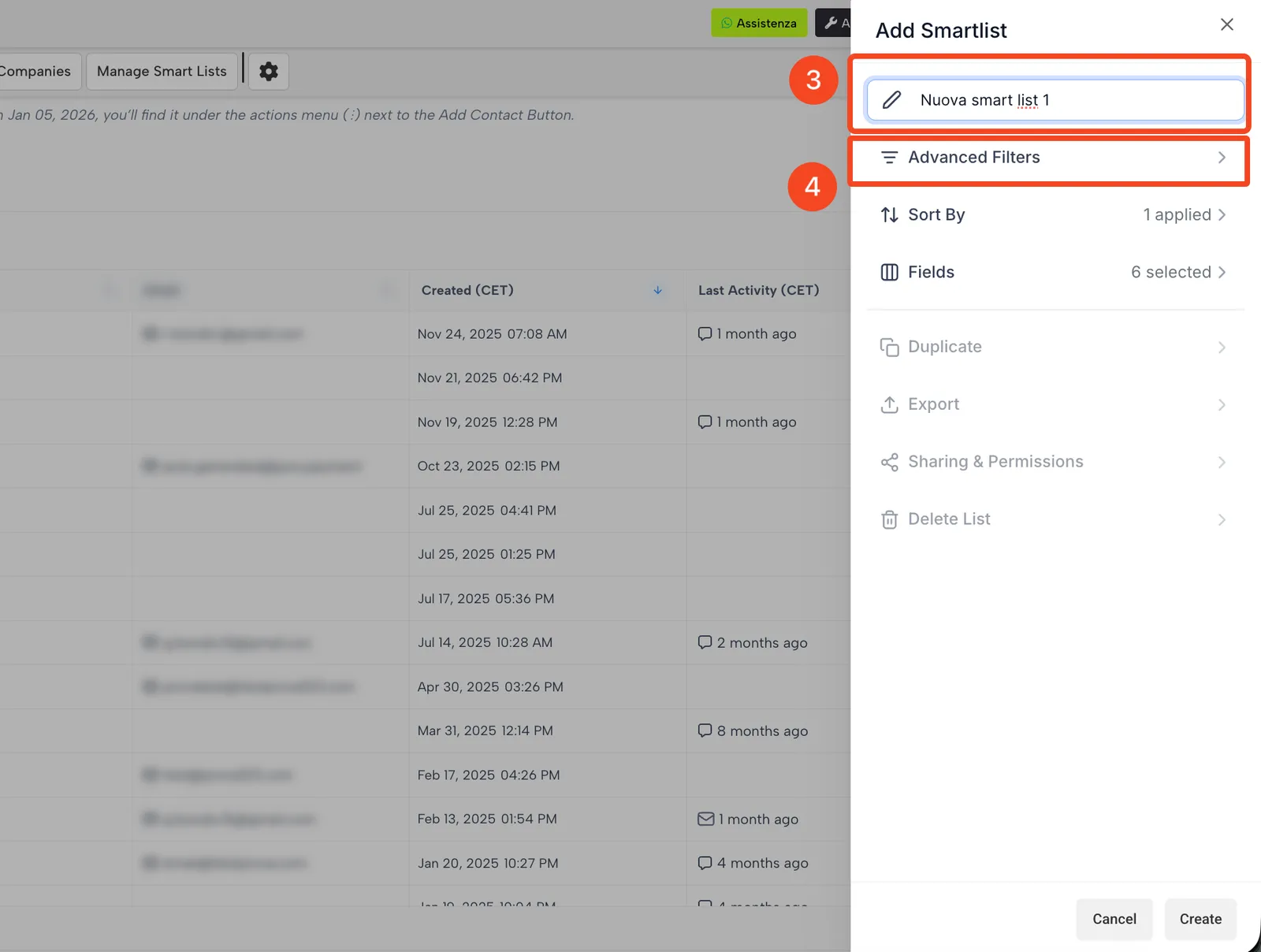The height and width of the screenshot is (952, 1261).
Task: Edit the 'Nuova smart list 1' name field
Action: (1055, 100)
